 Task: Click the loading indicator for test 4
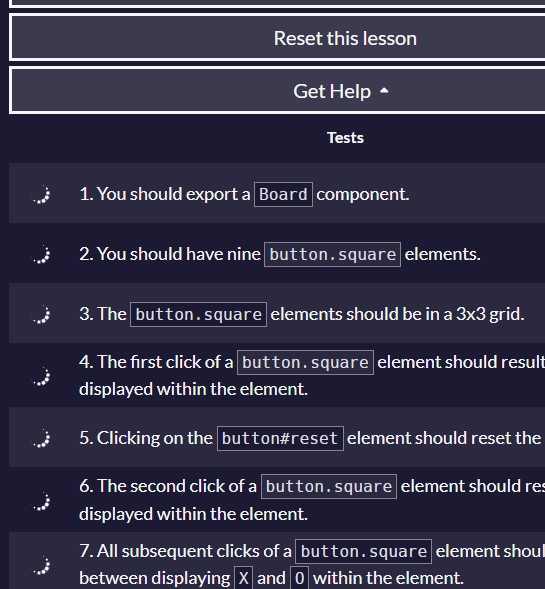[42, 377]
